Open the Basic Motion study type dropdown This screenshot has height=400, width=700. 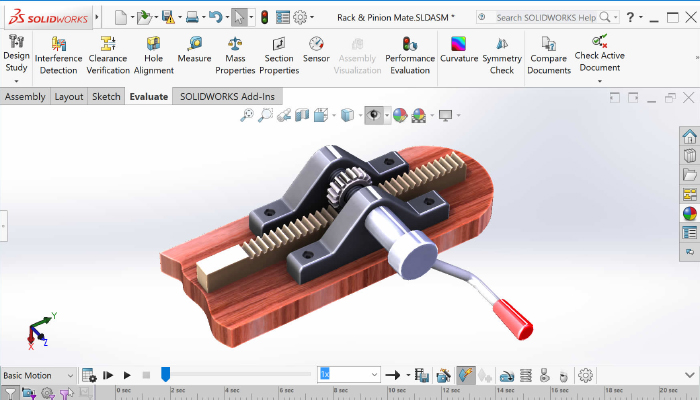click(x=39, y=375)
